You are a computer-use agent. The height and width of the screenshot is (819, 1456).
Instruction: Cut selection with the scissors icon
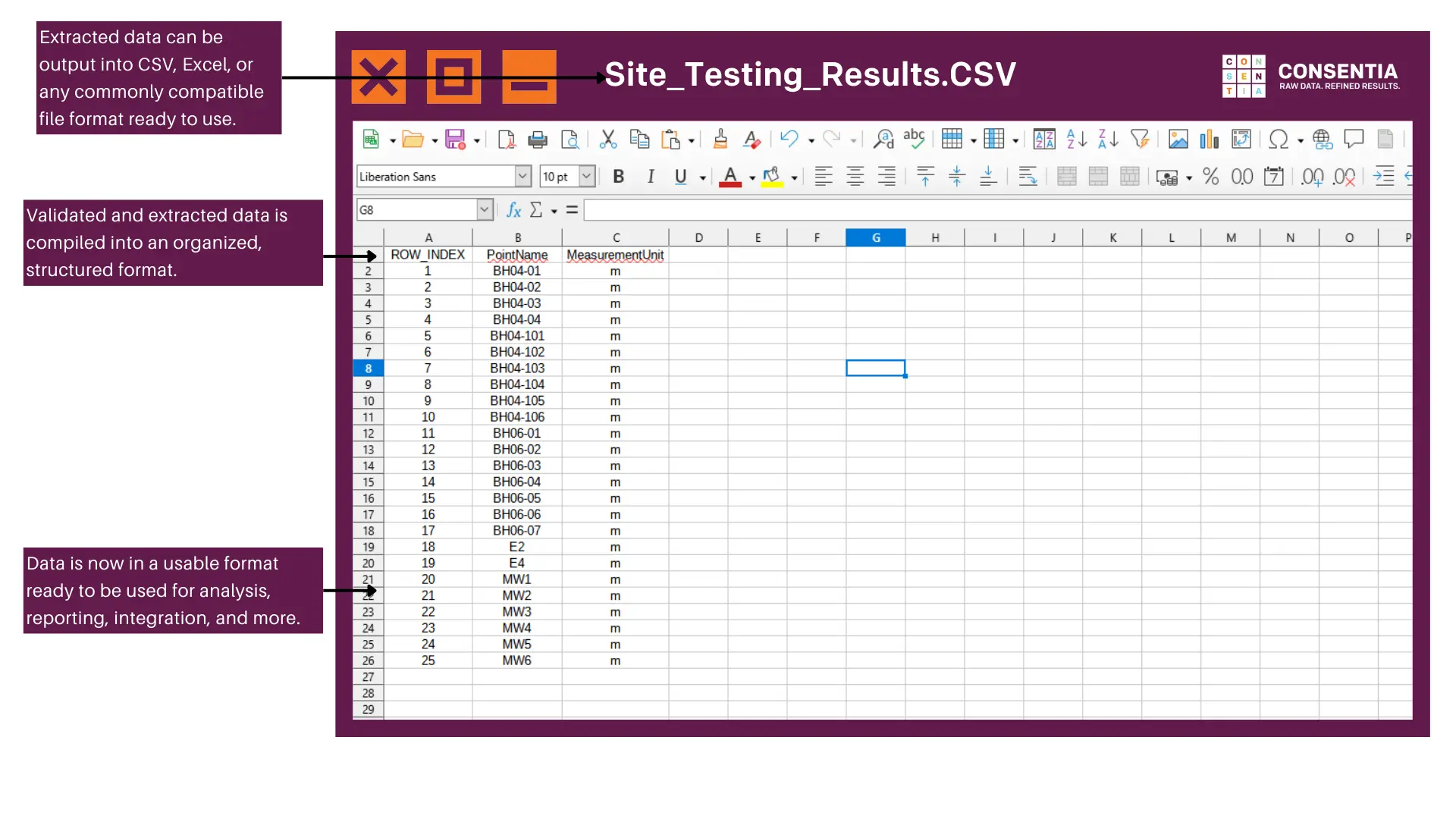pyautogui.click(x=607, y=140)
